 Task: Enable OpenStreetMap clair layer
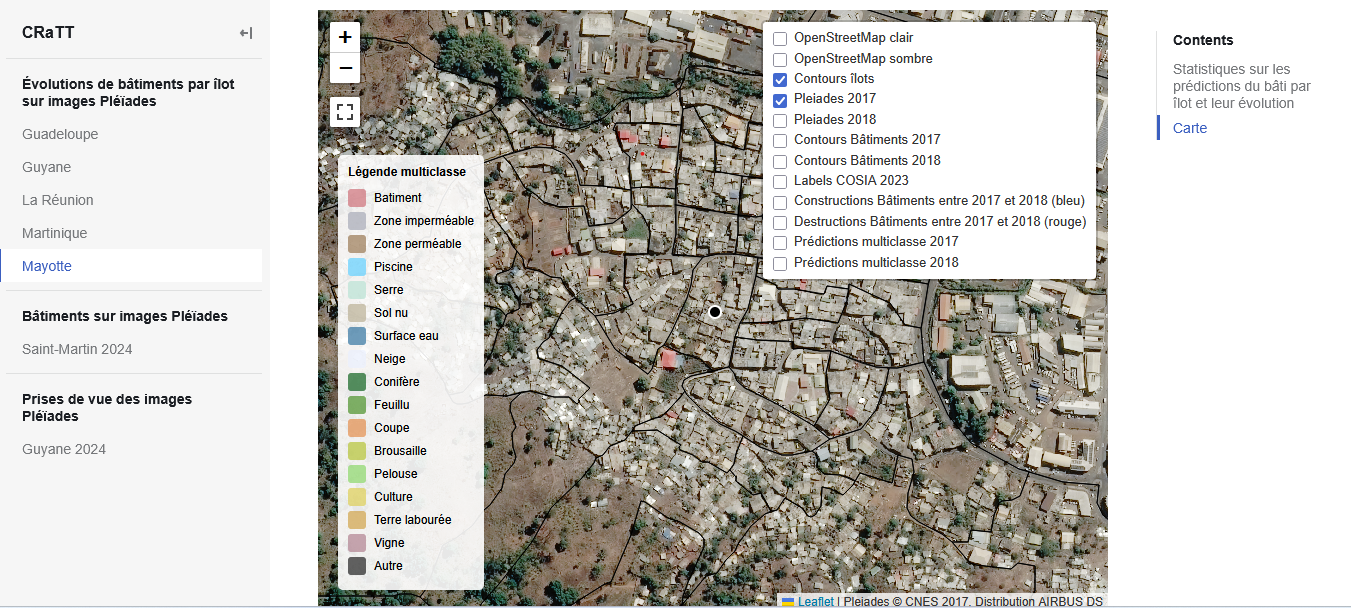tap(780, 38)
